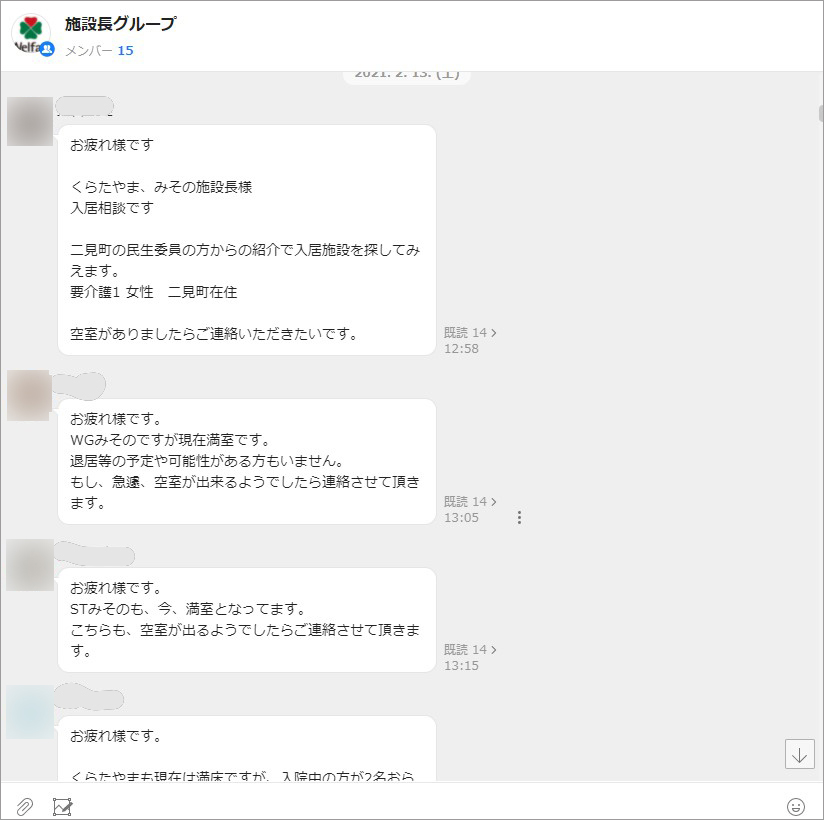824x820 pixels.
Task: Click the blurred sender name above 12:58 message
Action: point(85,106)
